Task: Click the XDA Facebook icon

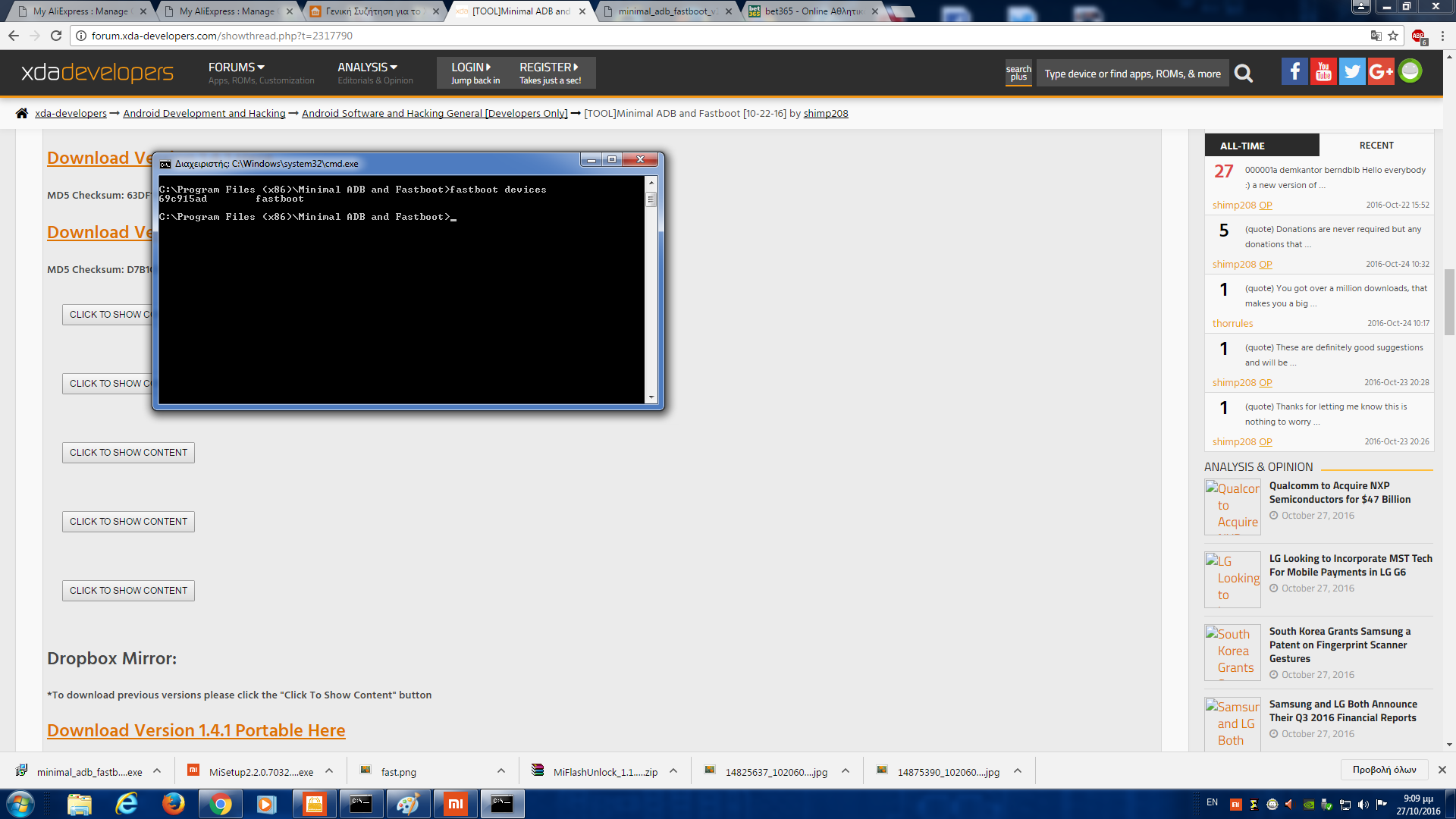Action: [1294, 72]
